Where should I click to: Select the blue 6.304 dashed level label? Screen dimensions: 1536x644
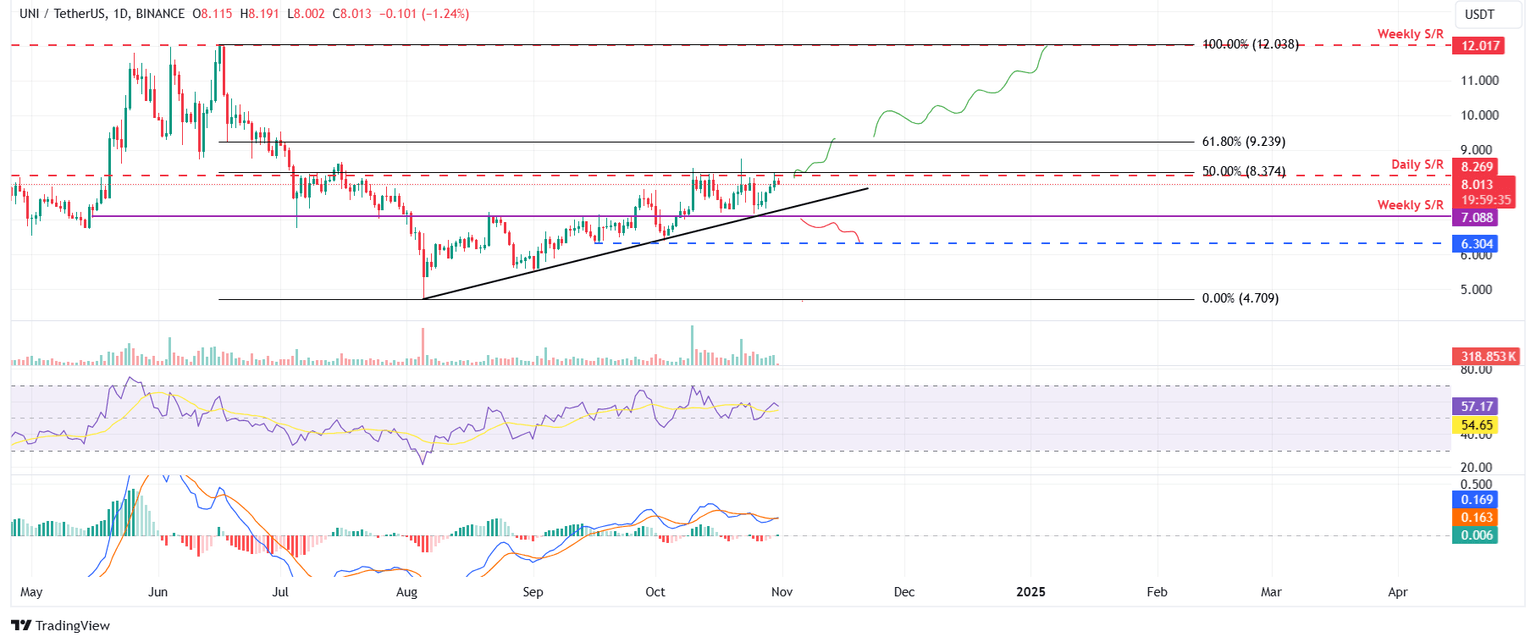tap(1477, 243)
